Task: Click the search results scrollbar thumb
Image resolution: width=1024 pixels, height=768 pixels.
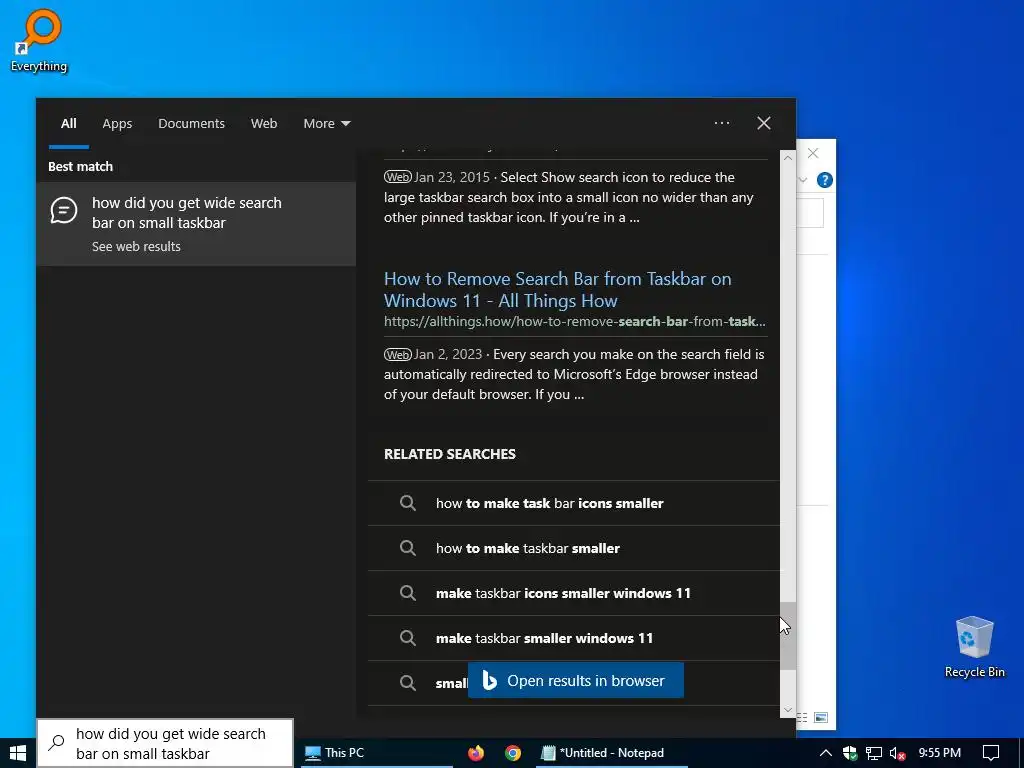Action: 788,636
